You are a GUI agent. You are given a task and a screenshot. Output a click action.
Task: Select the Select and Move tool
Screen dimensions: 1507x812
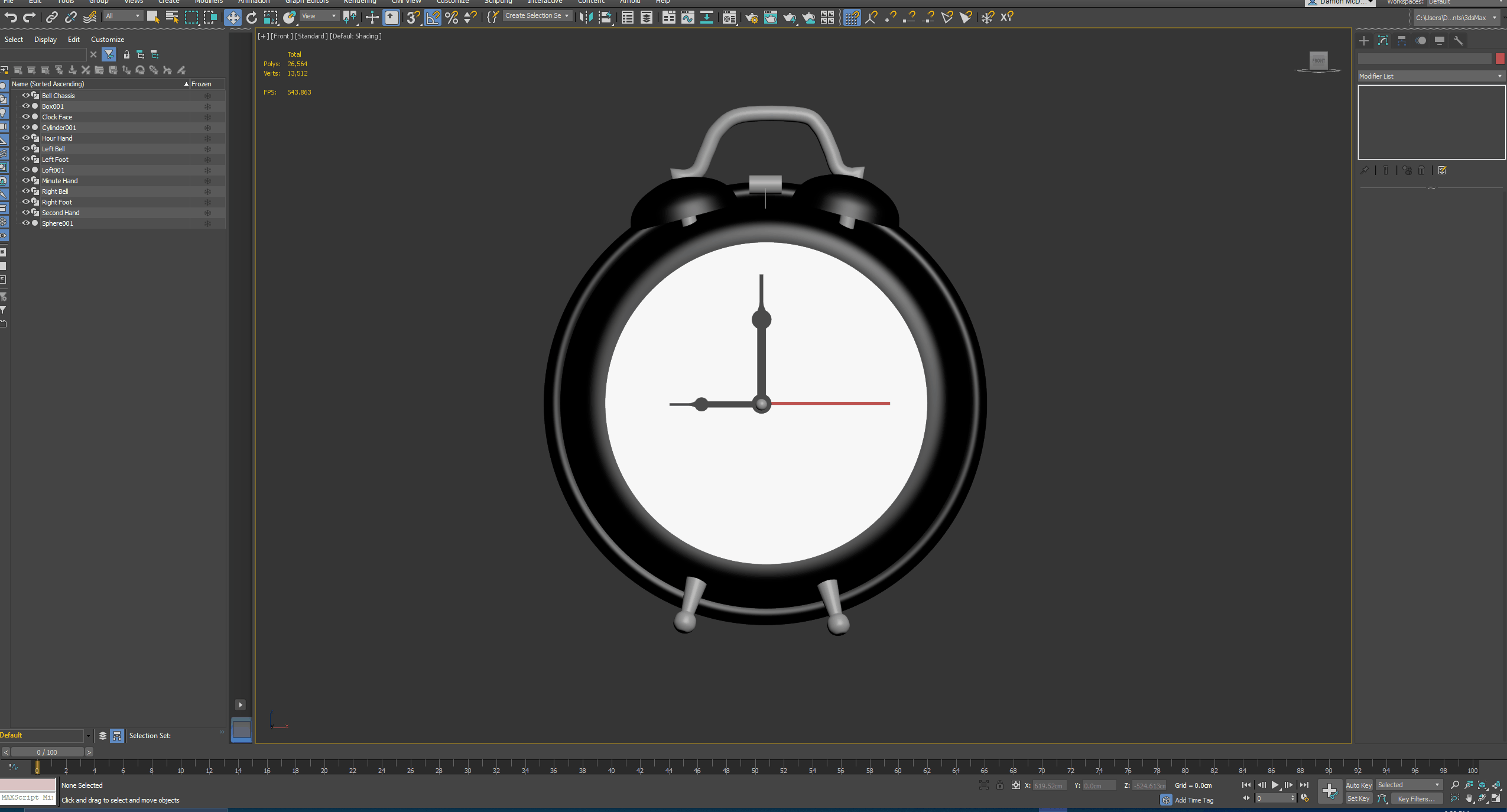click(233, 17)
